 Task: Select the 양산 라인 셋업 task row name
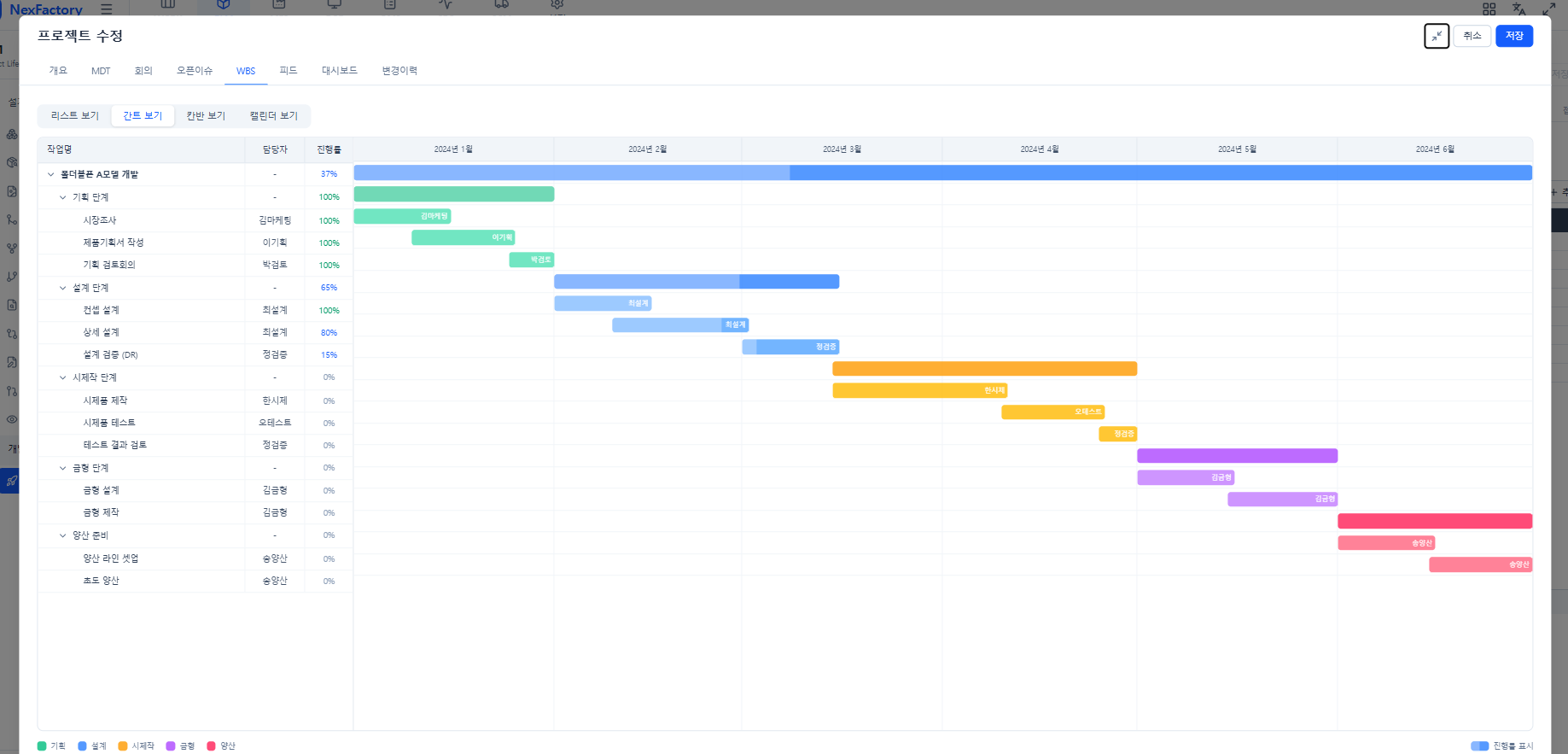pyautogui.click(x=110, y=558)
